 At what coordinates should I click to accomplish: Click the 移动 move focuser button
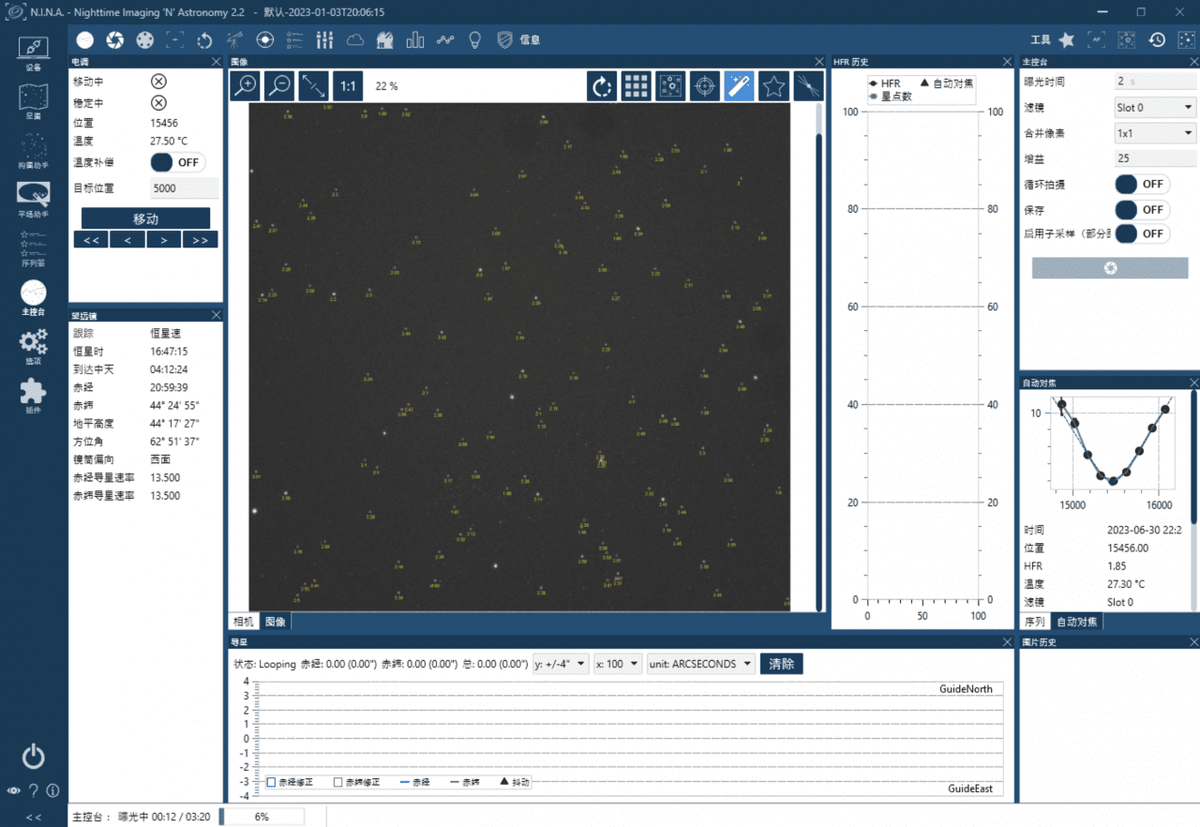146,218
